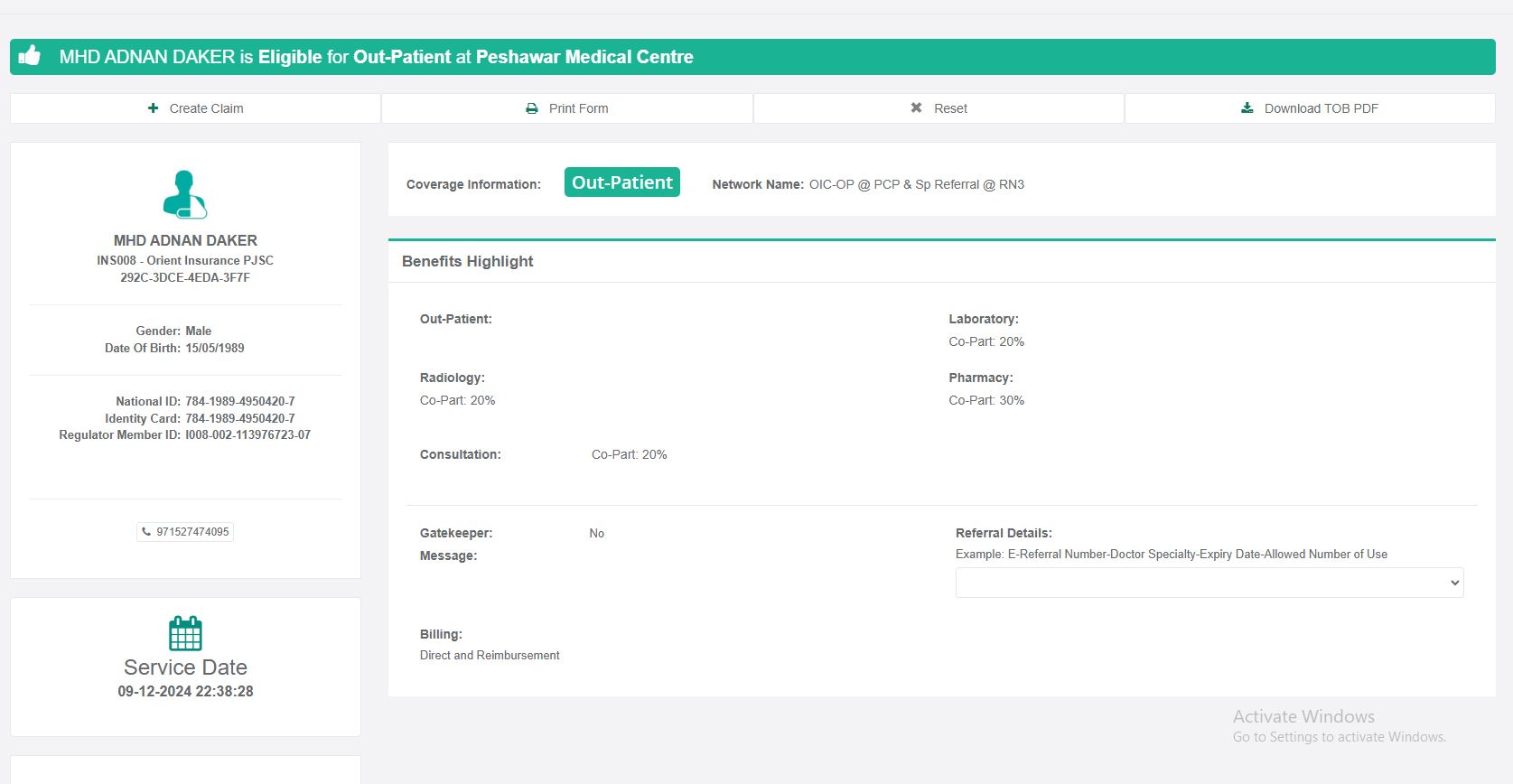Click the Service Date calendar icon
The height and width of the screenshot is (784, 1513).
(x=185, y=633)
